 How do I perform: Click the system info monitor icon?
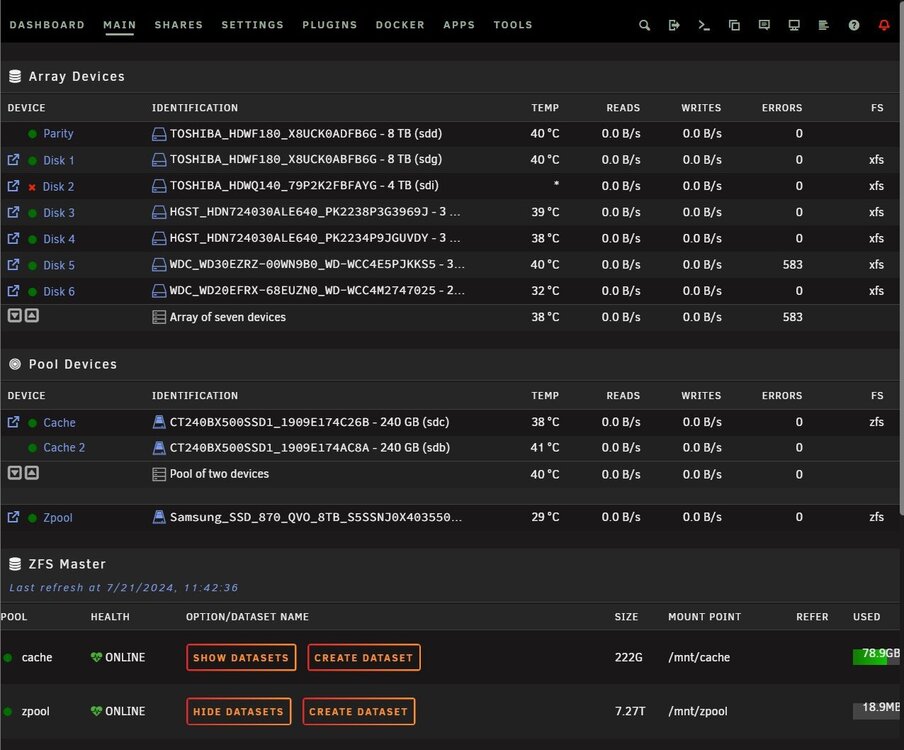794,25
